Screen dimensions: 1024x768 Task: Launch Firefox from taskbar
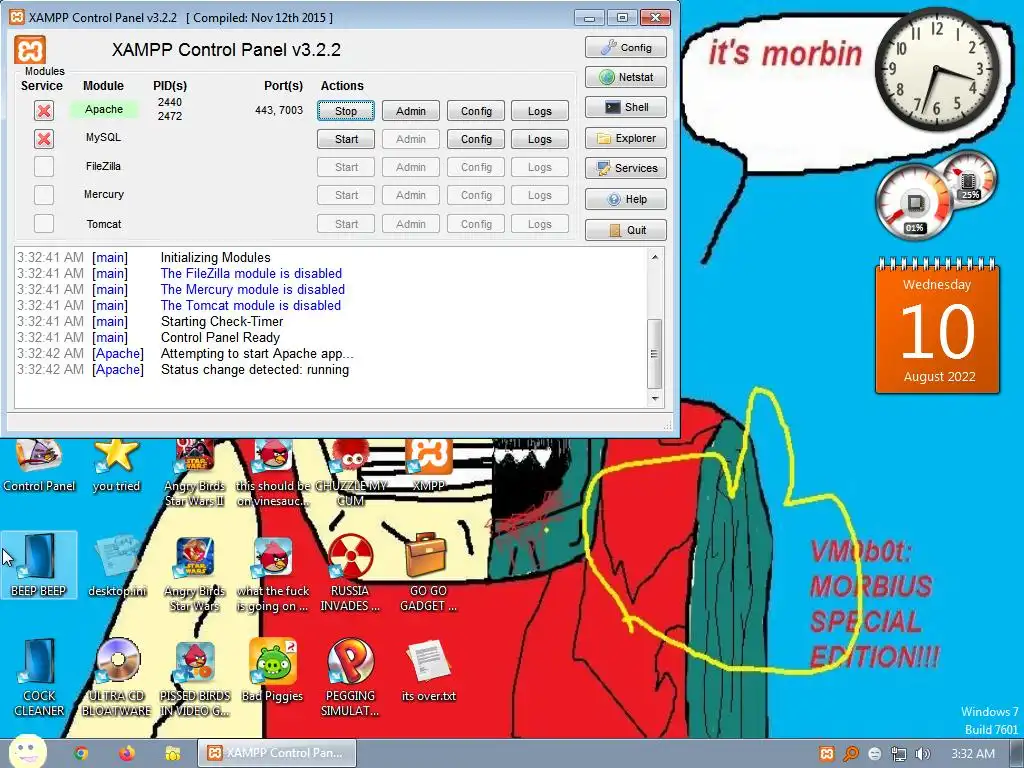[x=127, y=753]
